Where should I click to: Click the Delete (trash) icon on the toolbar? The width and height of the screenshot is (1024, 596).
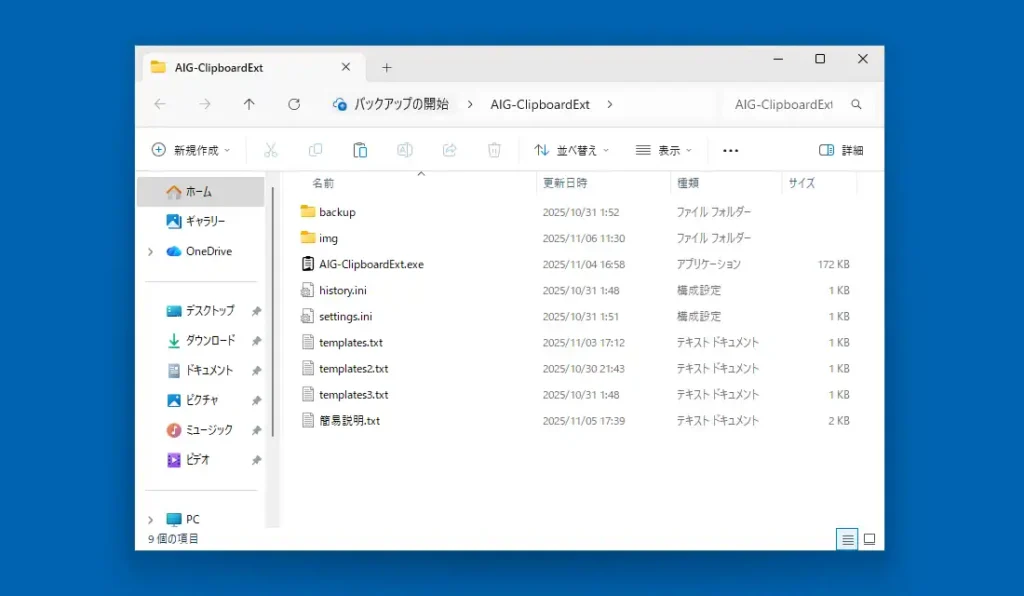(x=493, y=149)
